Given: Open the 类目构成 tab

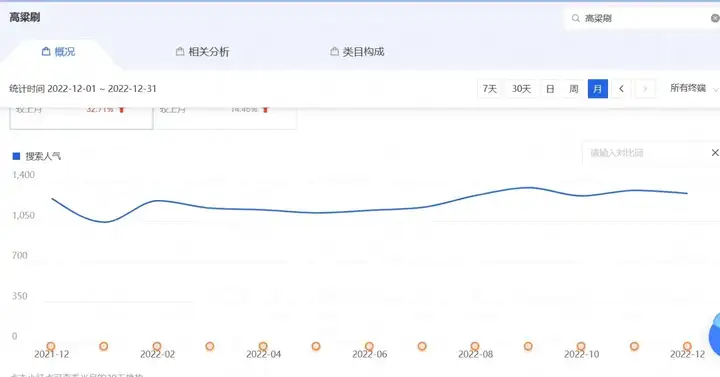Looking at the screenshot, I should pyautogui.click(x=357, y=51).
